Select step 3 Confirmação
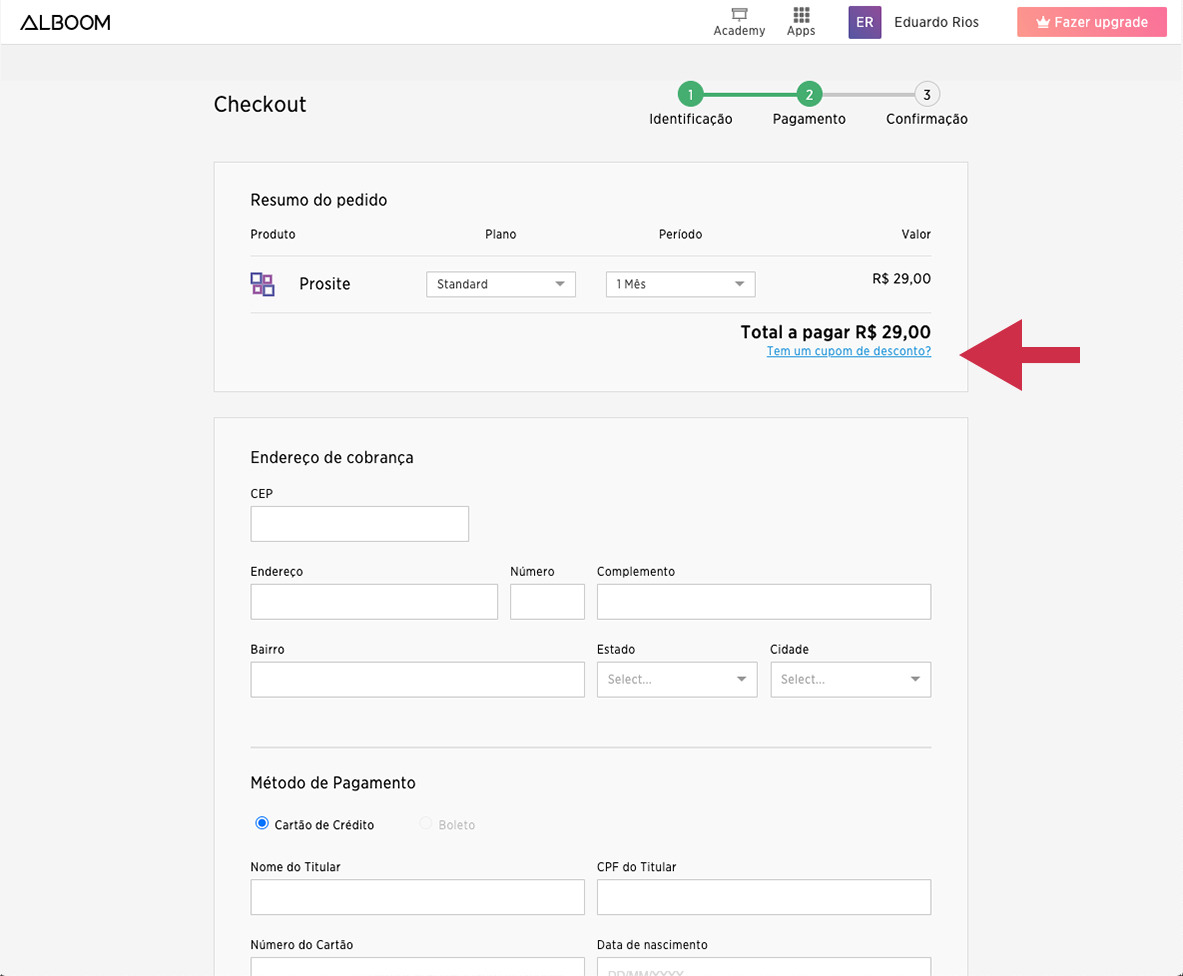 click(x=927, y=95)
